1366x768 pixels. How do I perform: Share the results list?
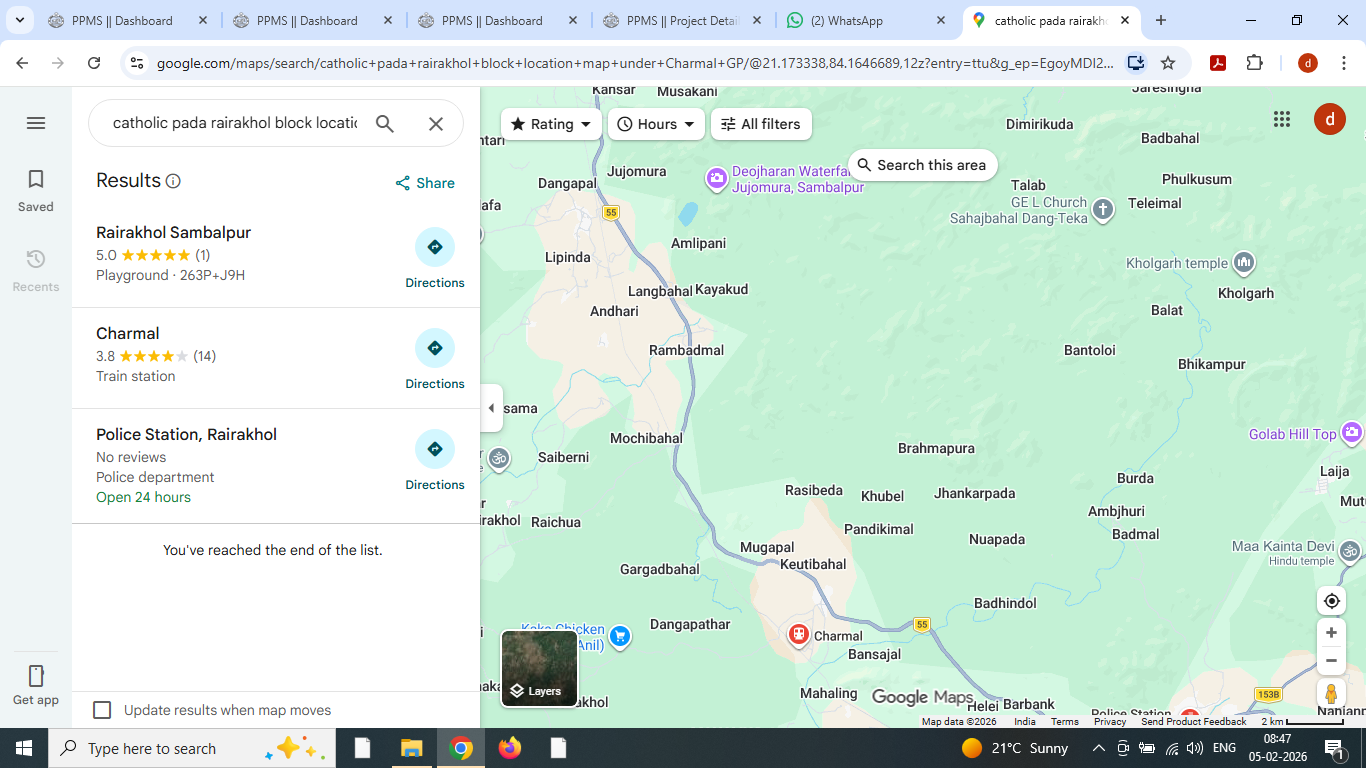pos(425,183)
